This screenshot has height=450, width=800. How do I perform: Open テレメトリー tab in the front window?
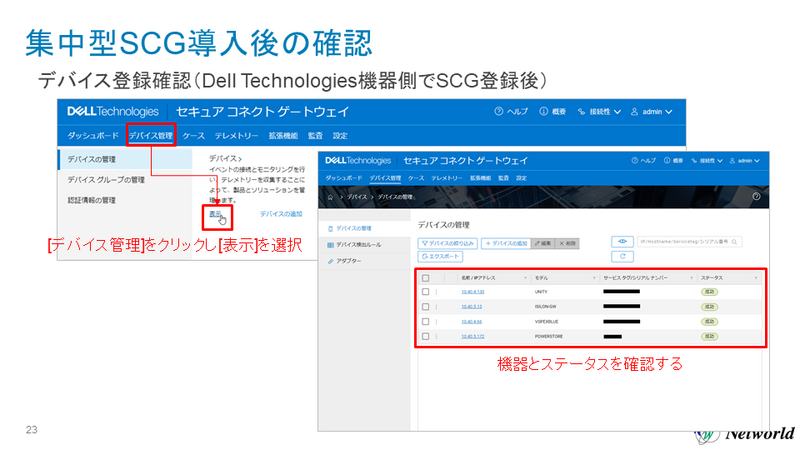click(x=447, y=178)
